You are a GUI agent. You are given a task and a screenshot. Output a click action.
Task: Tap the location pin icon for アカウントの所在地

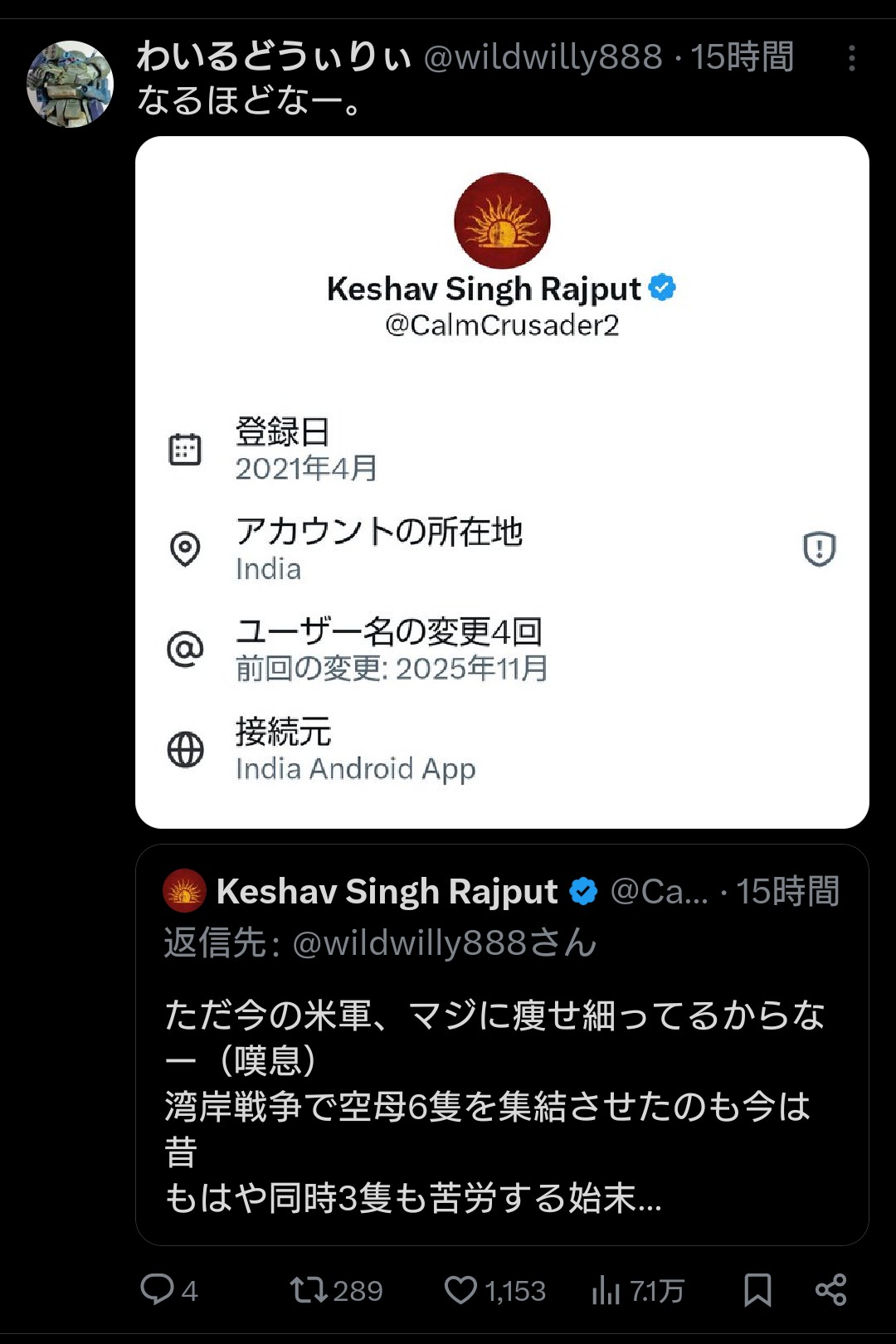click(185, 548)
